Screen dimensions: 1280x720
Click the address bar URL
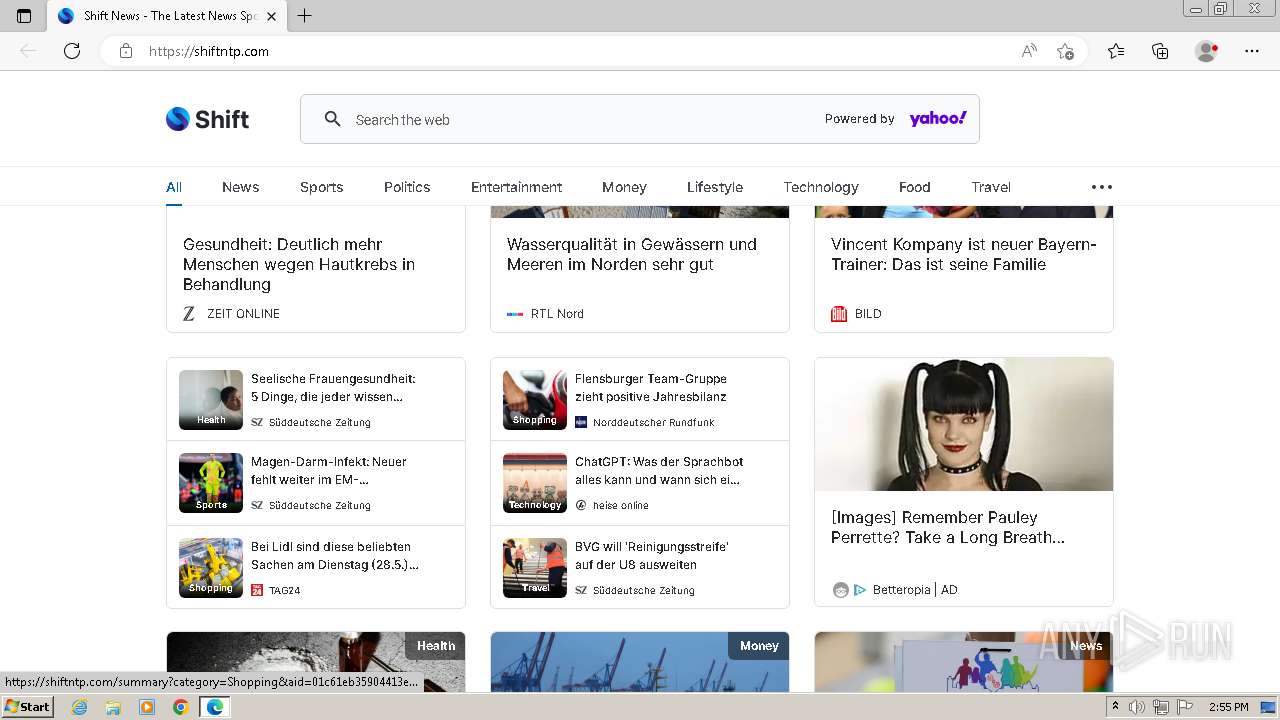coord(209,51)
